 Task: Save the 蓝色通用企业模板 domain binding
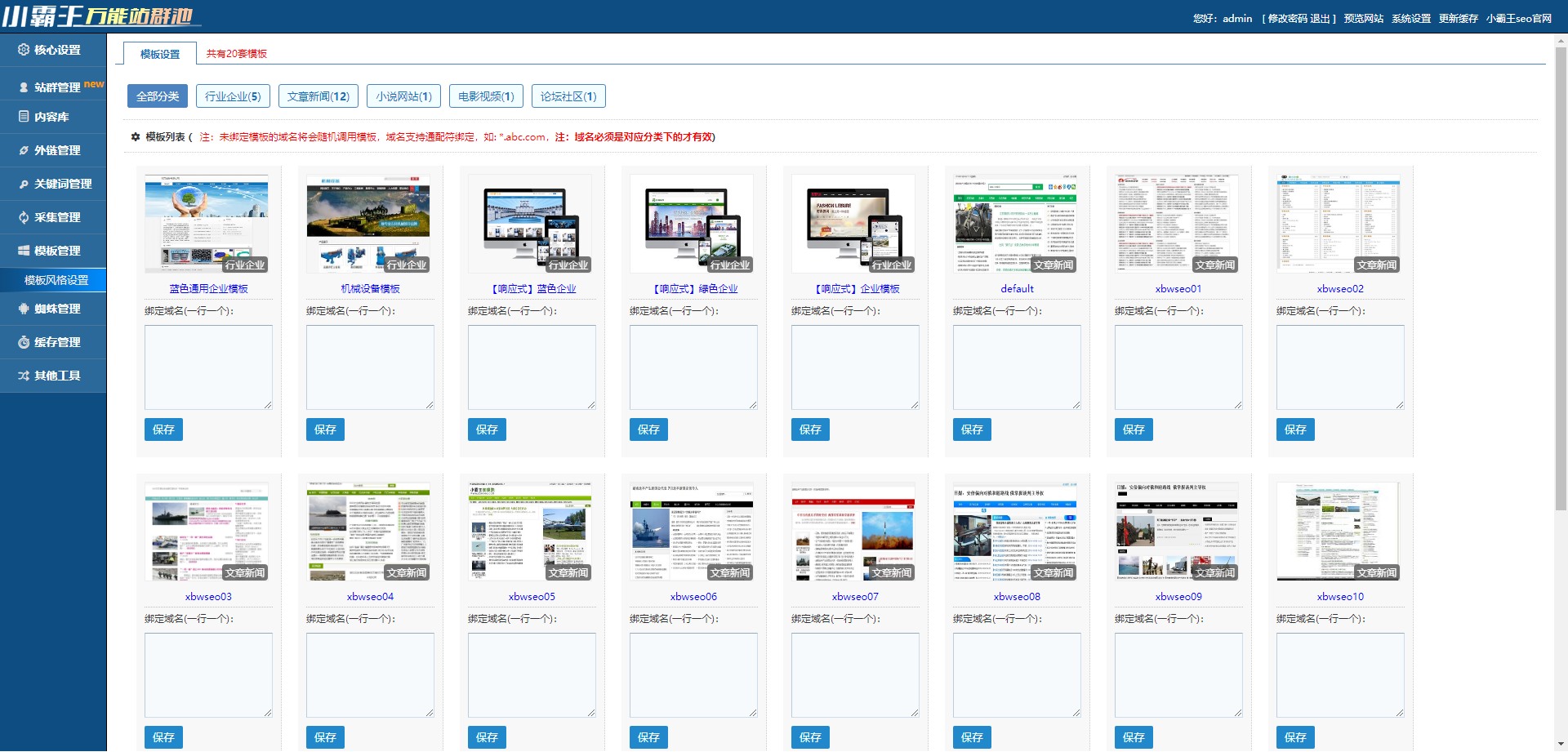point(163,429)
